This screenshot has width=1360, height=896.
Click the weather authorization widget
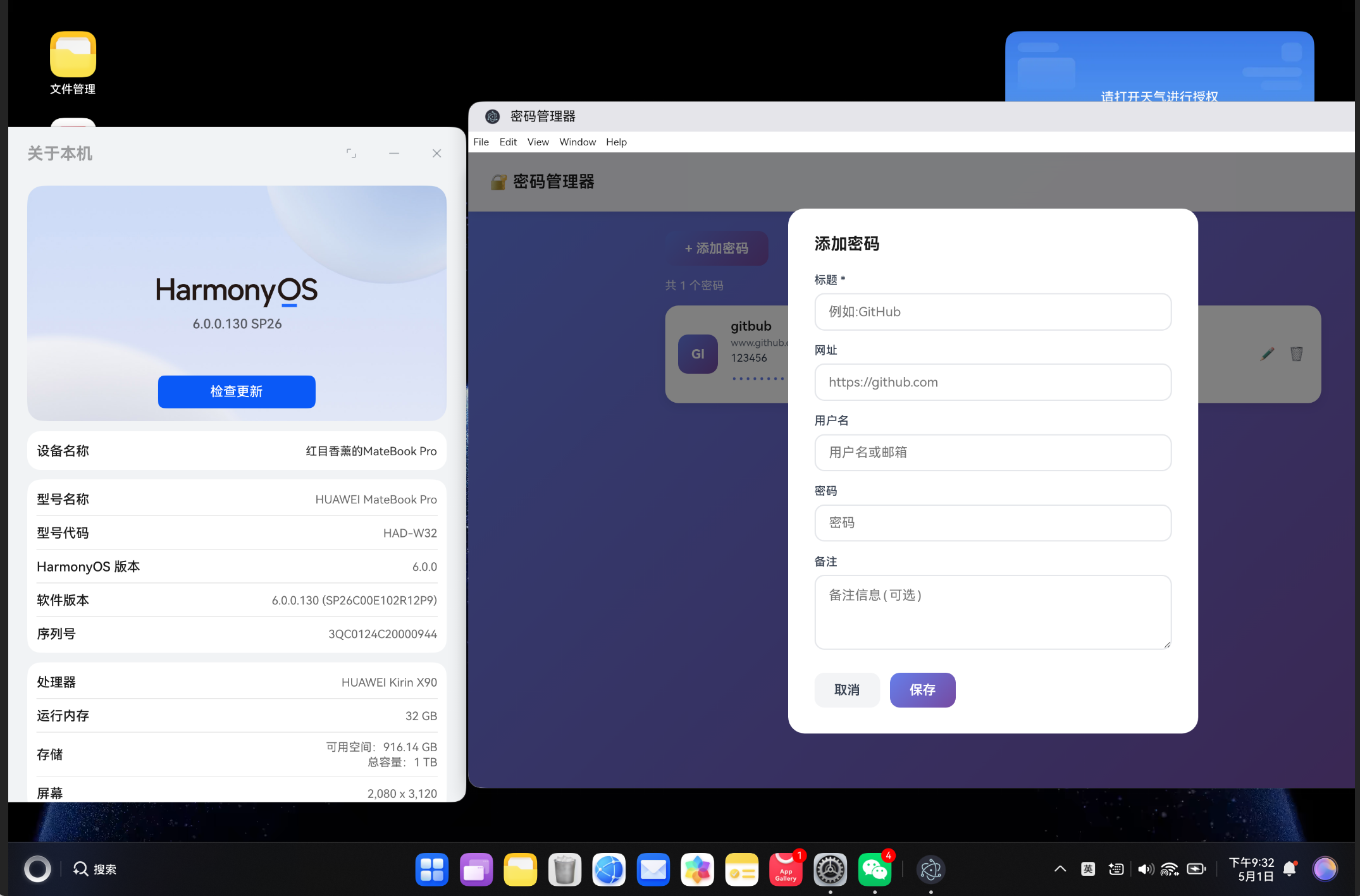coord(1159,66)
